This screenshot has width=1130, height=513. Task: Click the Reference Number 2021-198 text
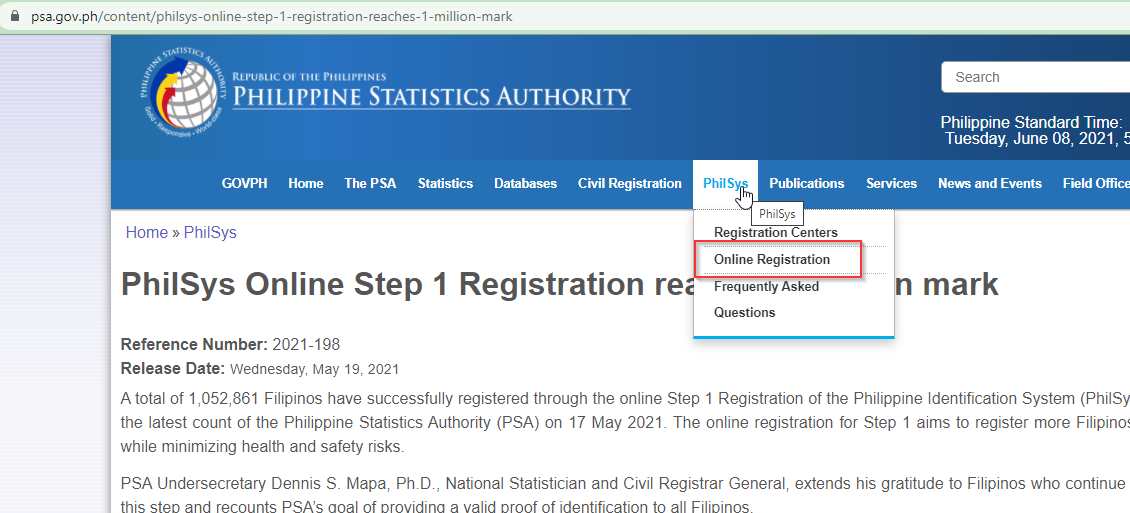click(x=230, y=344)
